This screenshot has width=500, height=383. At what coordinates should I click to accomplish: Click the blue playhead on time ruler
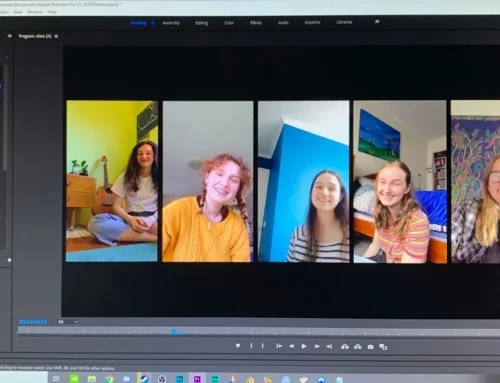coord(174,331)
